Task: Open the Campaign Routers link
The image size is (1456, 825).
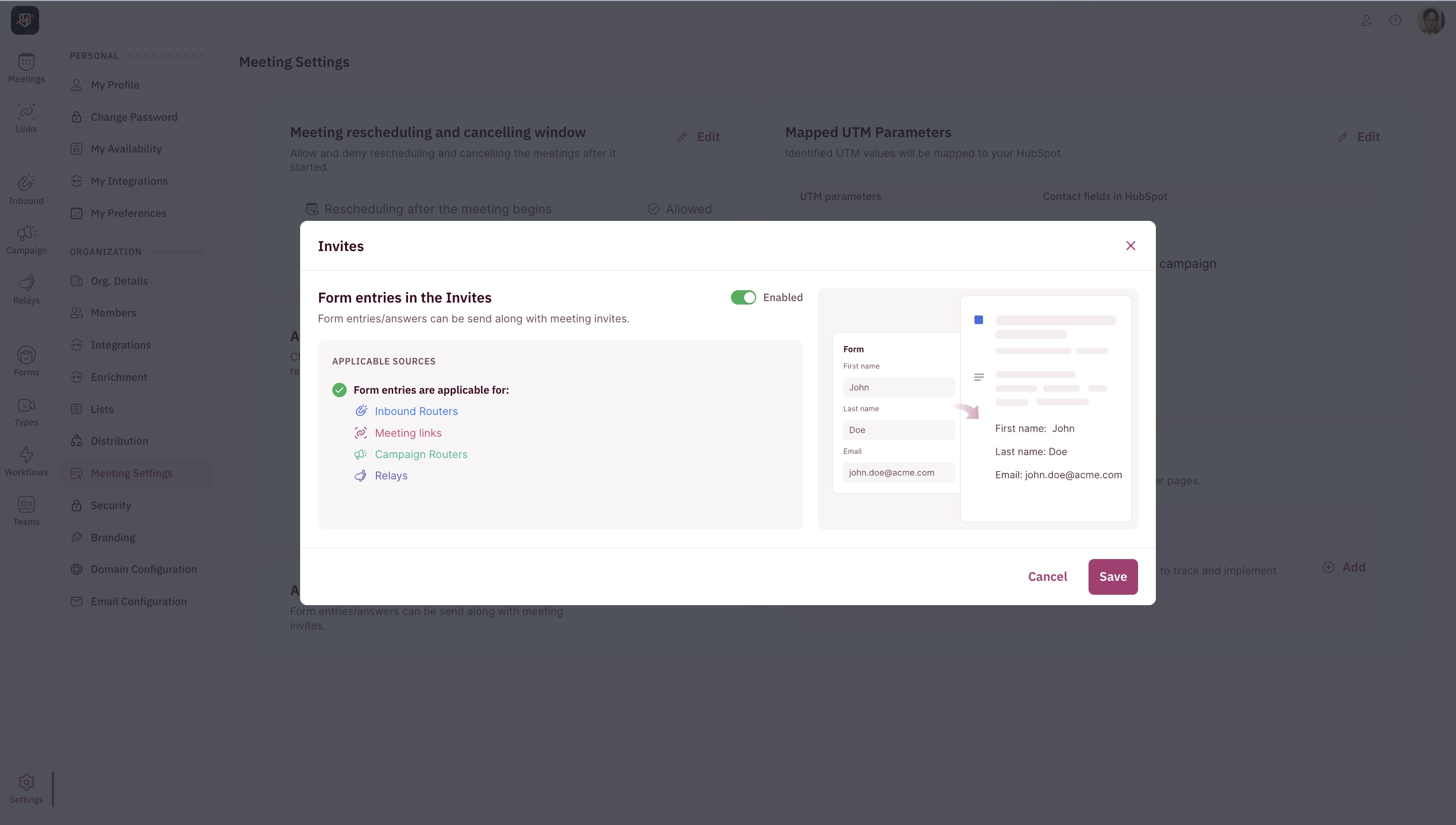Action: [x=420, y=455]
